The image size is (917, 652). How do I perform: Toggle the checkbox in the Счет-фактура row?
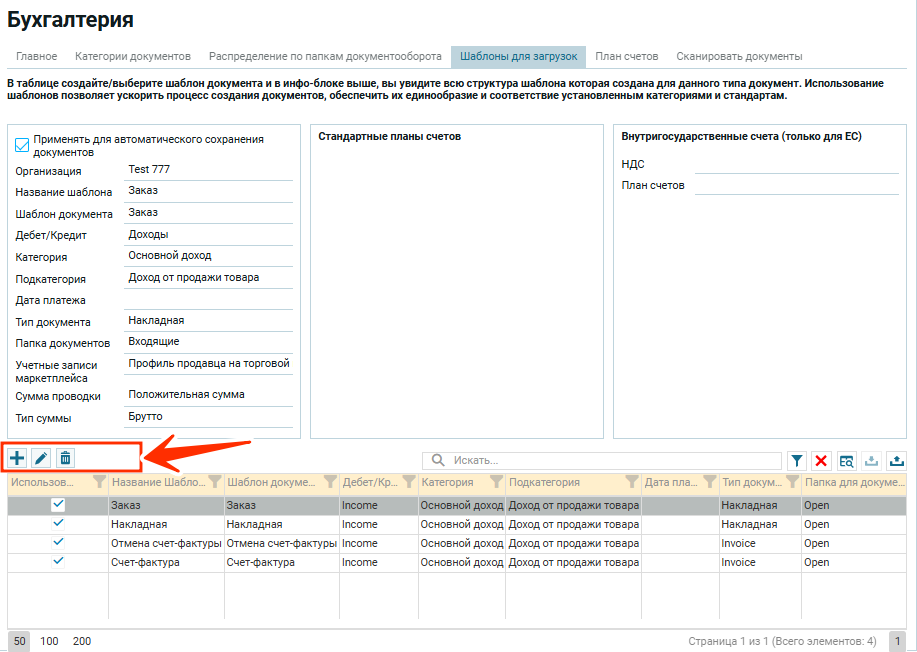(x=58, y=562)
